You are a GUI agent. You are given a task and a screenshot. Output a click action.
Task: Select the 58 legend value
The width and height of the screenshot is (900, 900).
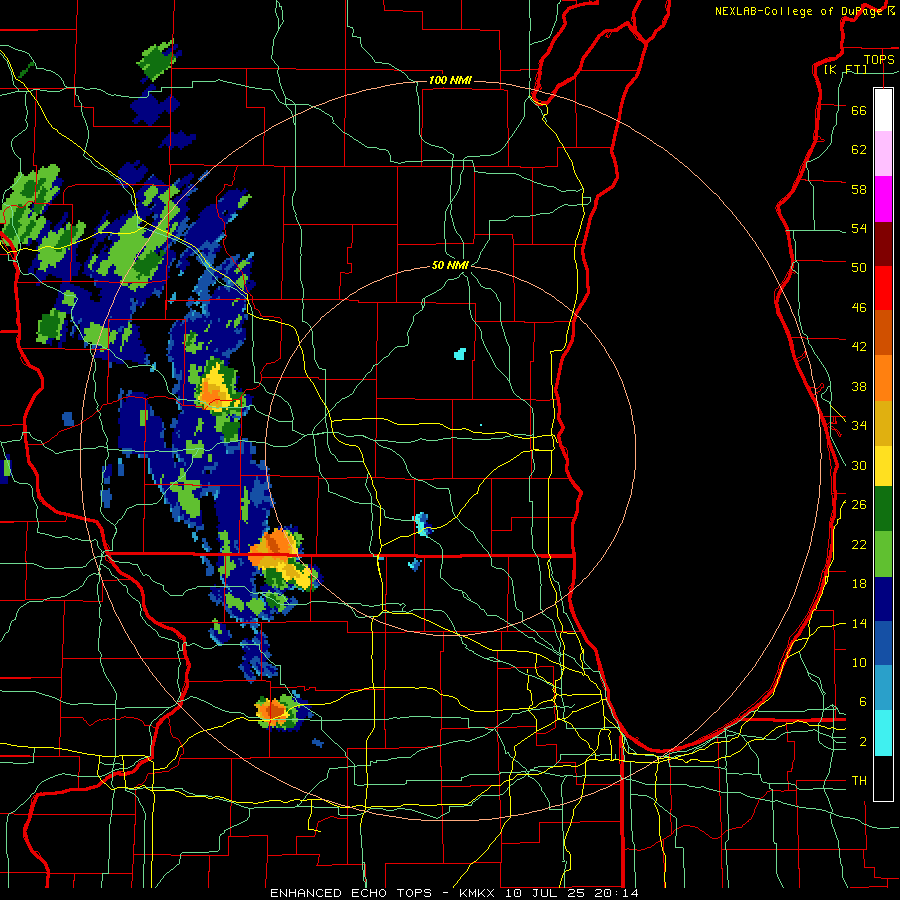point(859,189)
